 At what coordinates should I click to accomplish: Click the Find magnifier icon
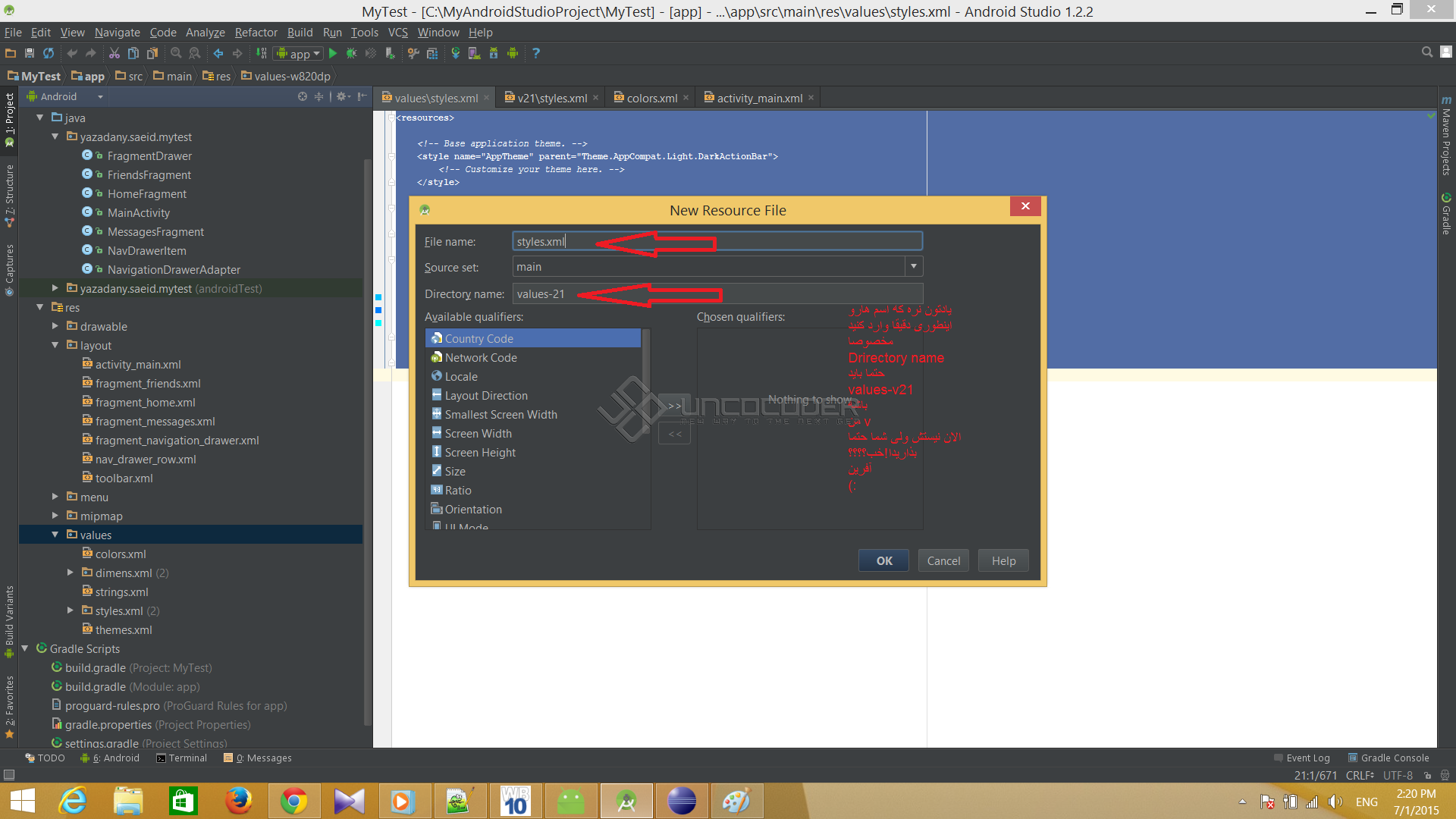coord(176,53)
